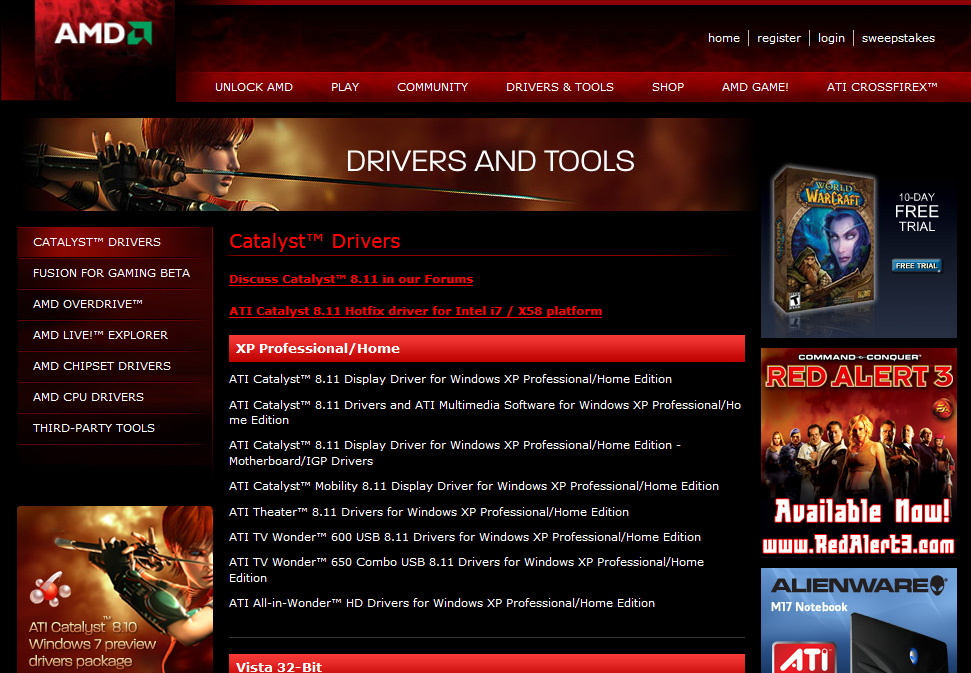Open Catalyst 8.10 Windows 7 preview drivers promo
The height and width of the screenshot is (673, 971).
[115, 589]
